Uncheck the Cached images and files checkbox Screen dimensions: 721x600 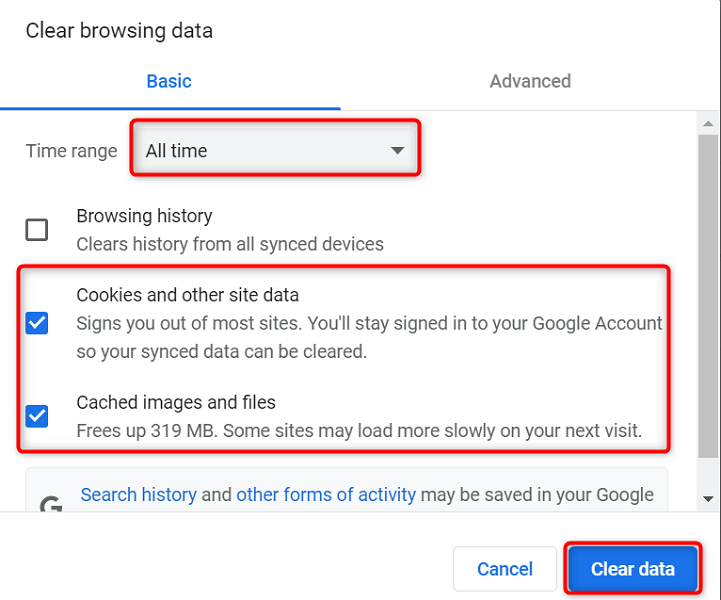[37, 415]
